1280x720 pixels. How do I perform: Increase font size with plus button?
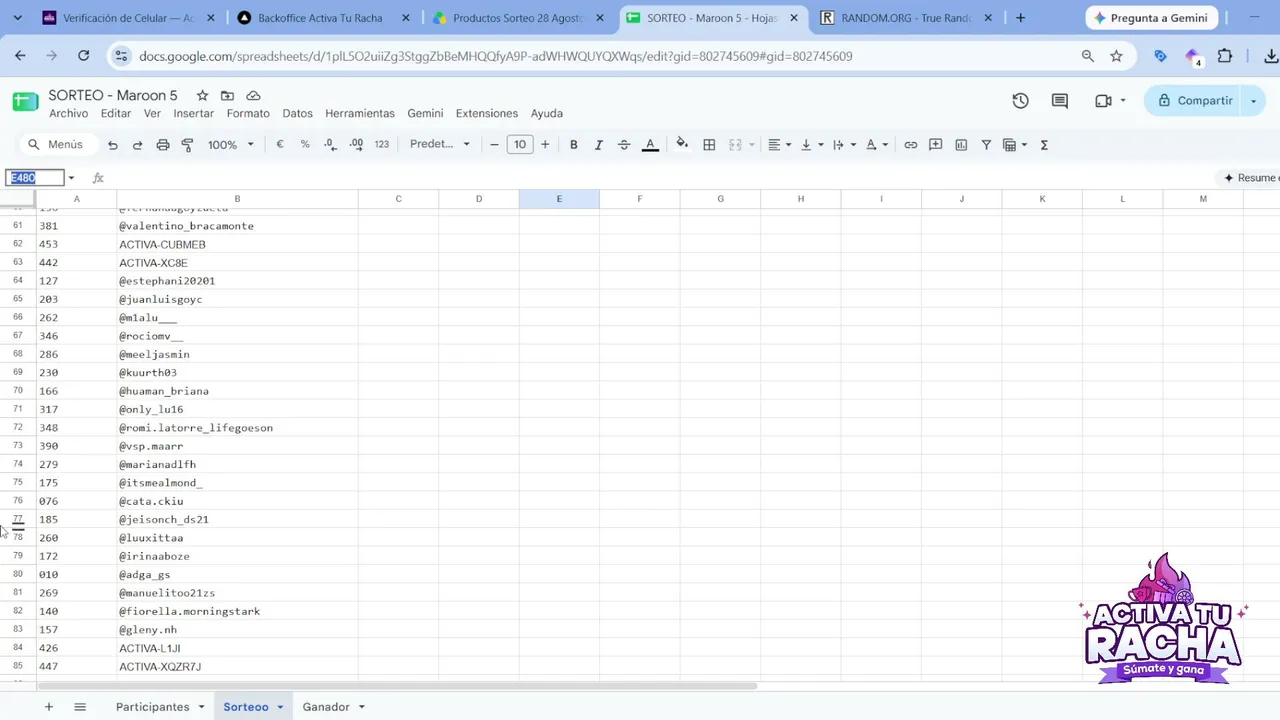click(545, 145)
